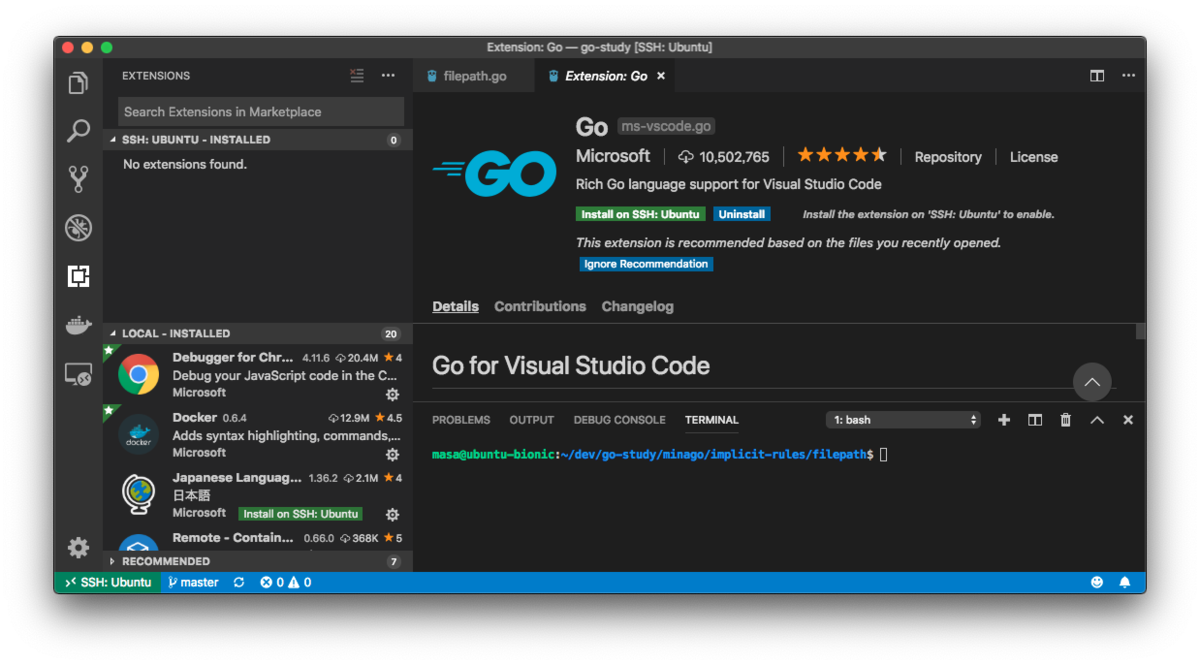
Task: Close the Extension: Go tab
Action: [x=661, y=76]
